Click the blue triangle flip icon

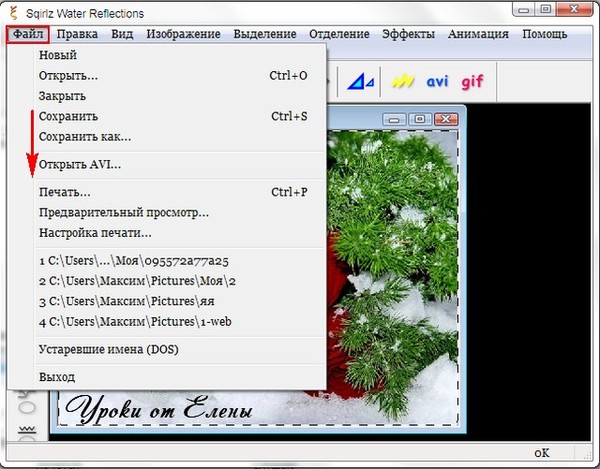point(360,81)
